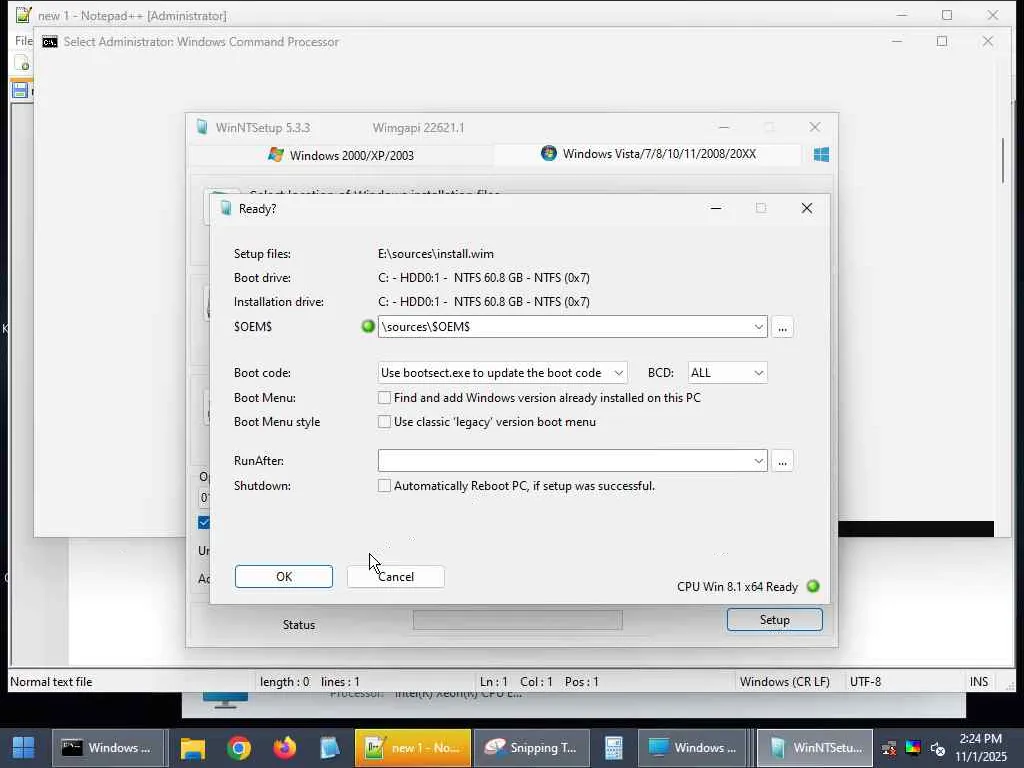1024x768 pixels.
Task: Open the Windows Start menu
Action: tap(24, 748)
